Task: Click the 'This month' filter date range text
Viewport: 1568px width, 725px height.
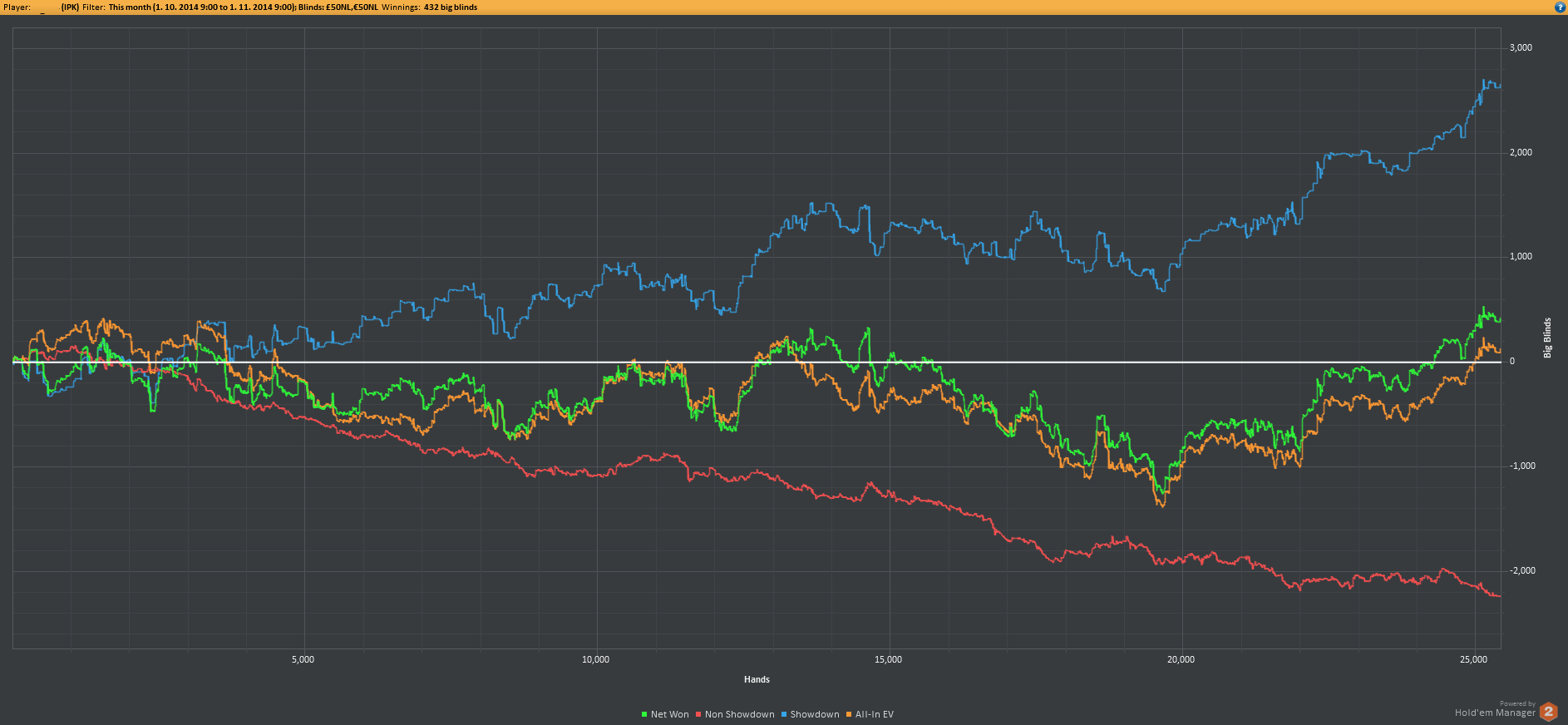Action: point(202,7)
